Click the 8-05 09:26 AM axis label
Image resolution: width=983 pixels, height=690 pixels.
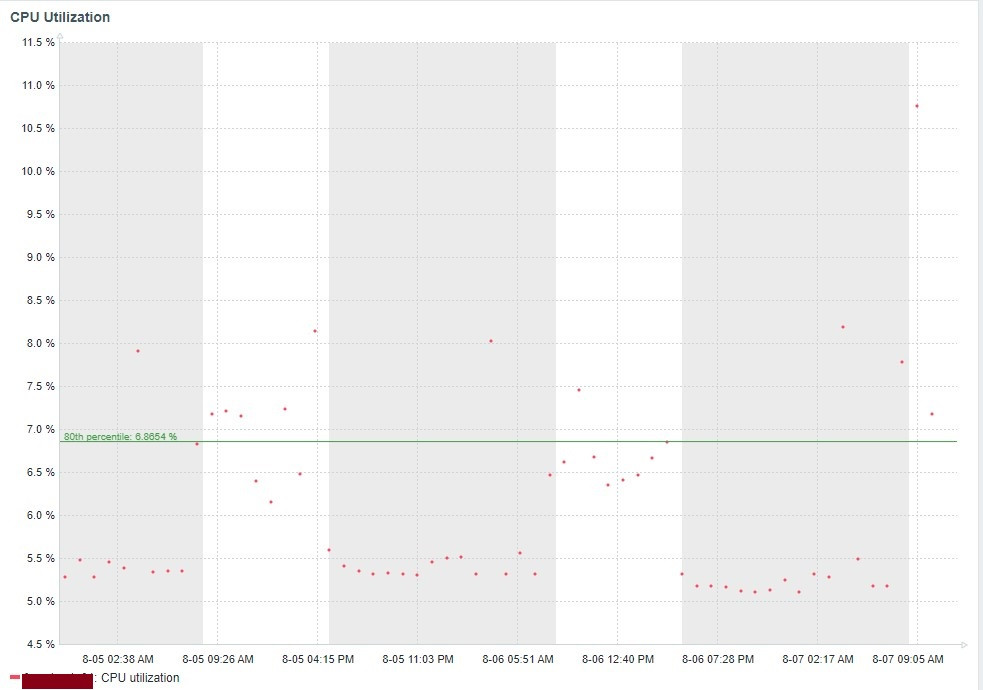218,659
